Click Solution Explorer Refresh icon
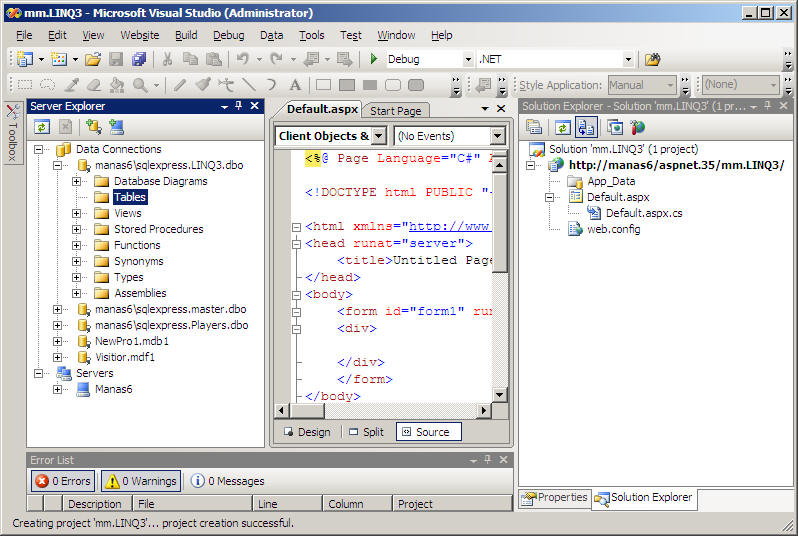Viewport: 798px width, 536px height. click(x=562, y=127)
